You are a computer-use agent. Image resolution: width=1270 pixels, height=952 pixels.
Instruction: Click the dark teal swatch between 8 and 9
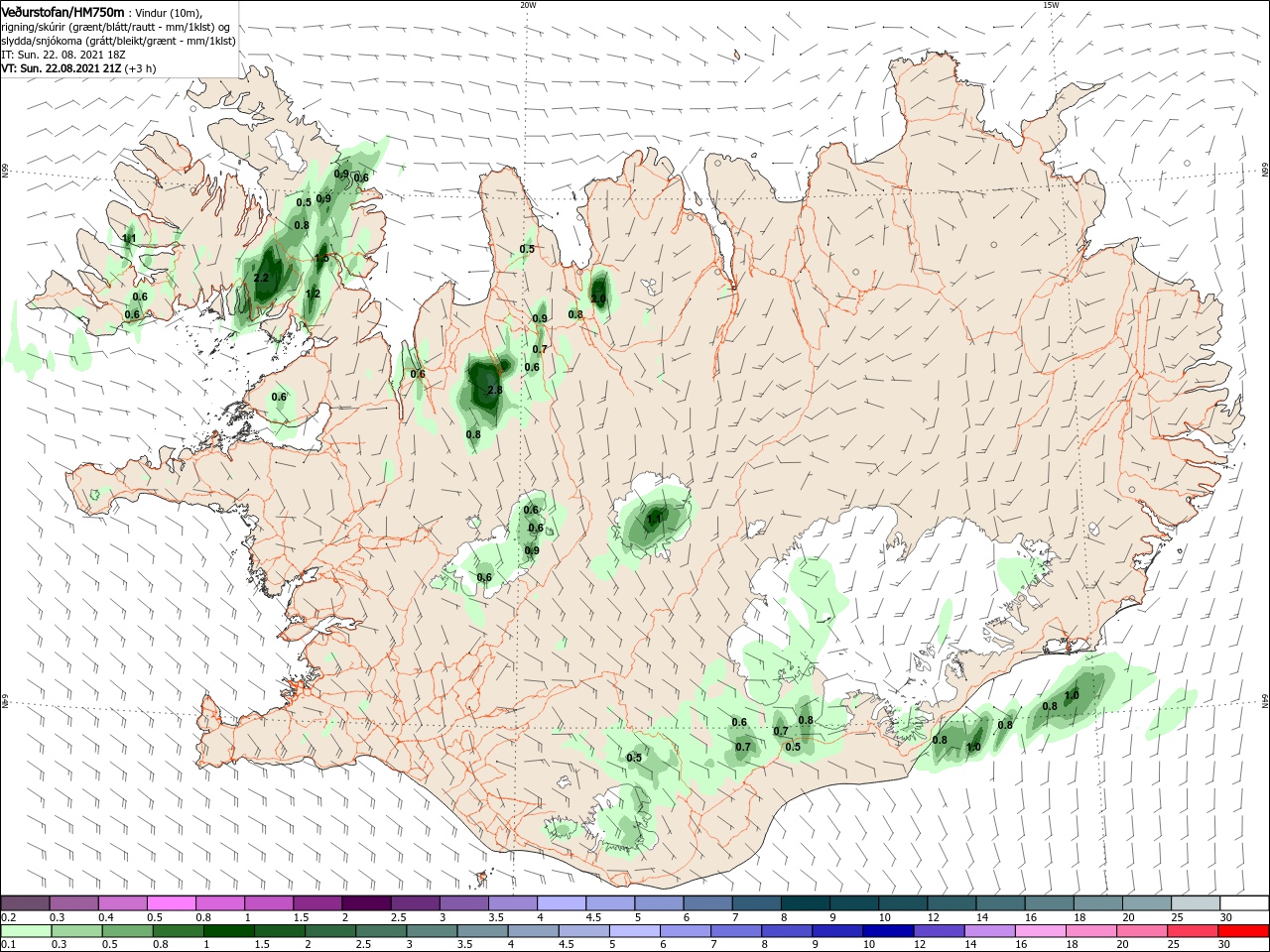coord(805,903)
